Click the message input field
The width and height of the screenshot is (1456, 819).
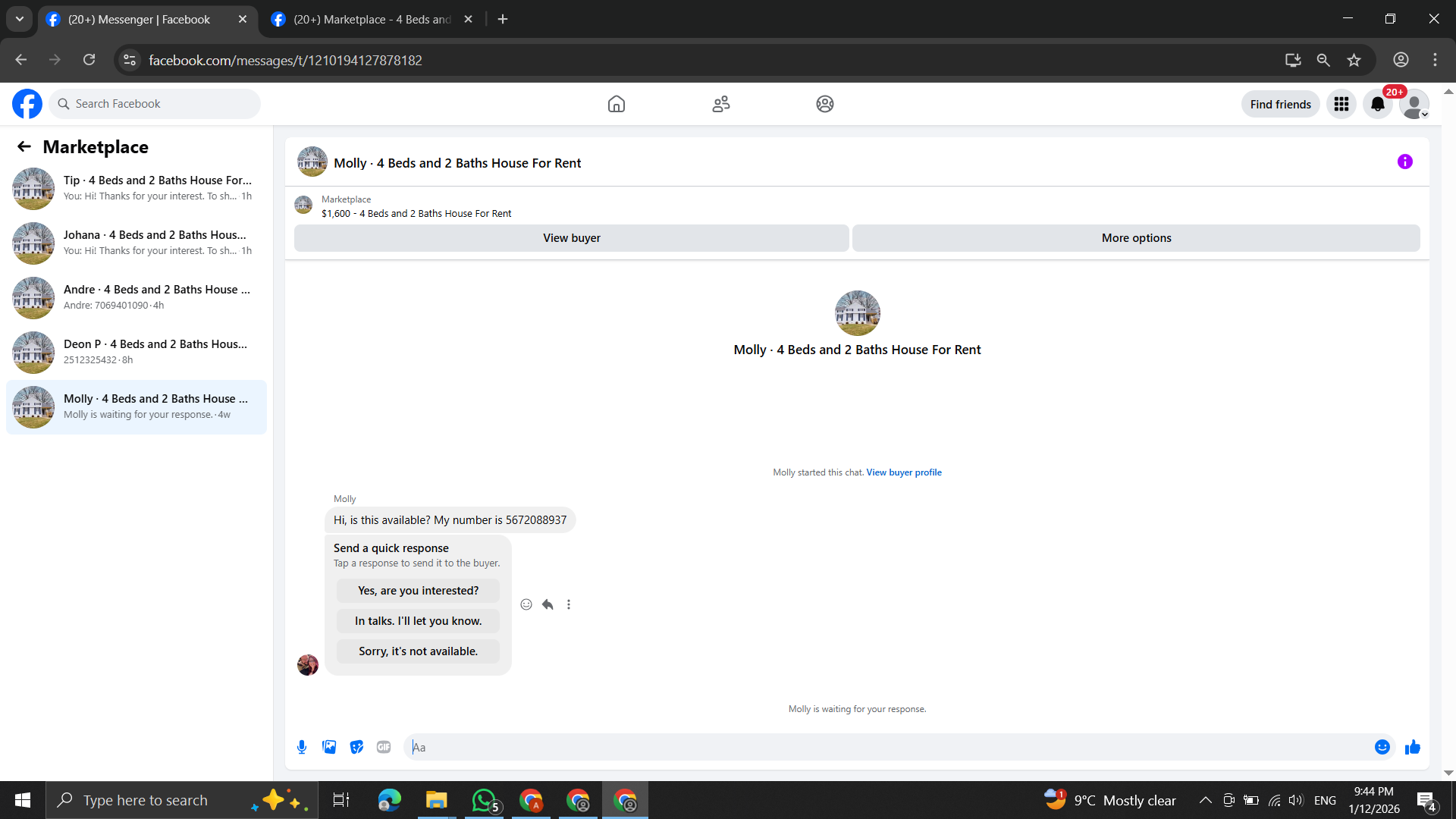click(887, 747)
